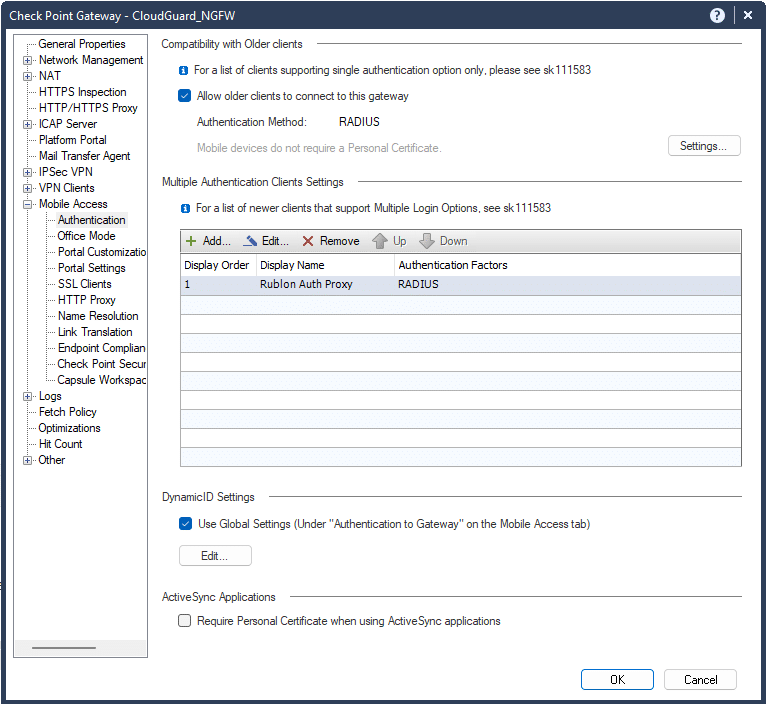Image resolution: width=766 pixels, height=704 pixels.
Task: Select Office Mode in the tree
Action: [x=86, y=236]
